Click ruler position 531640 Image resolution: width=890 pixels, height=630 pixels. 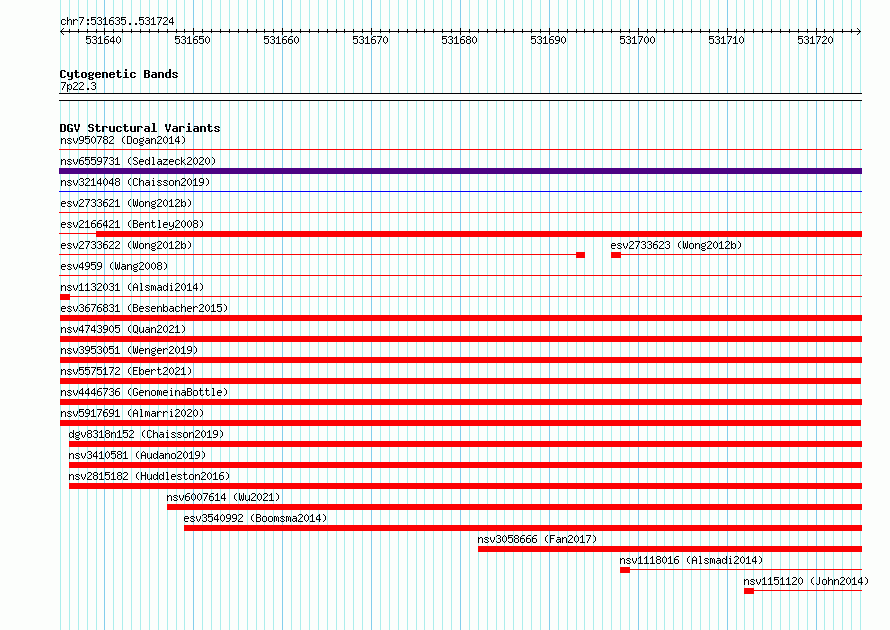point(103,40)
